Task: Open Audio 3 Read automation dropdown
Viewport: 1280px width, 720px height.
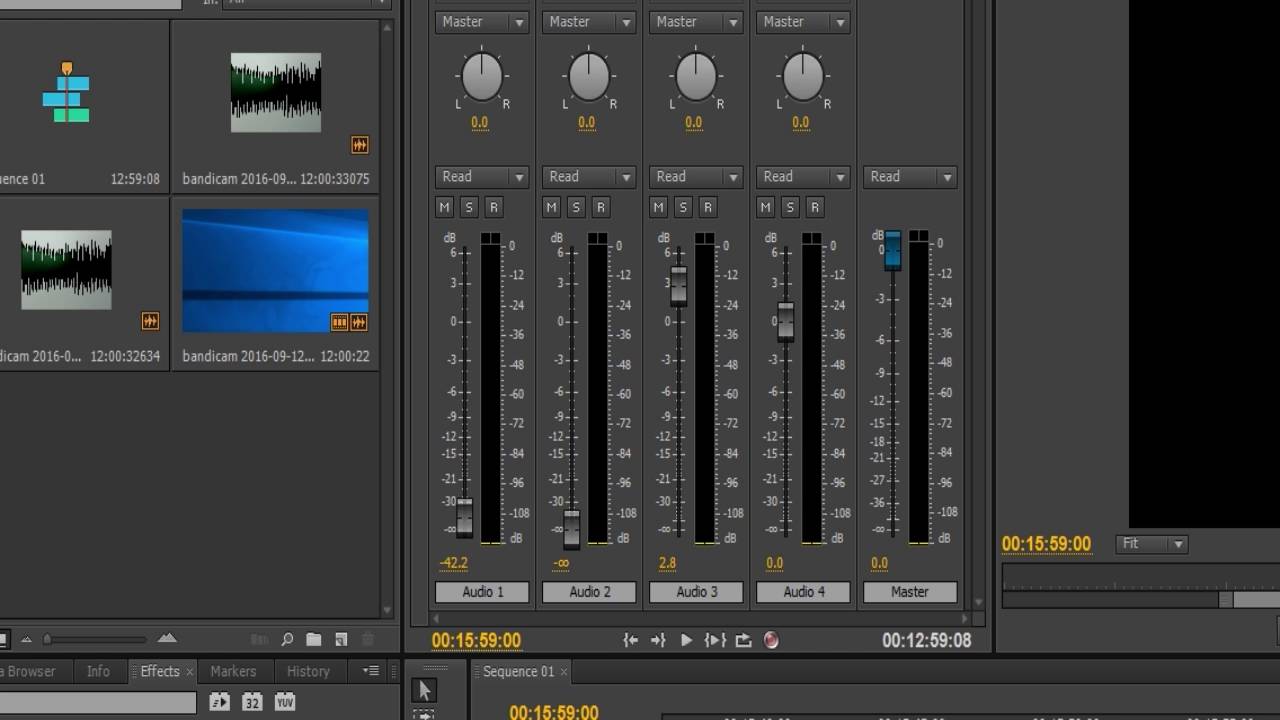Action: [696, 177]
